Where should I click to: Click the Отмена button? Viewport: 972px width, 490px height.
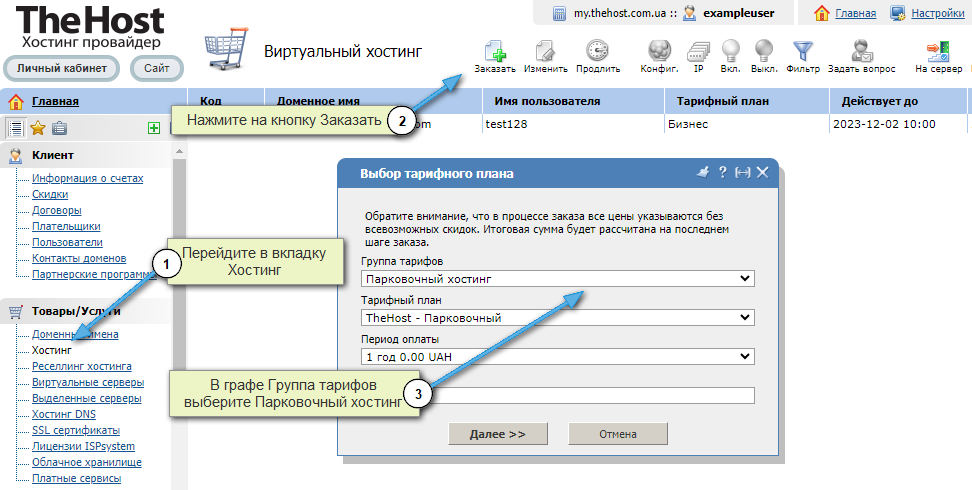coord(618,434)
